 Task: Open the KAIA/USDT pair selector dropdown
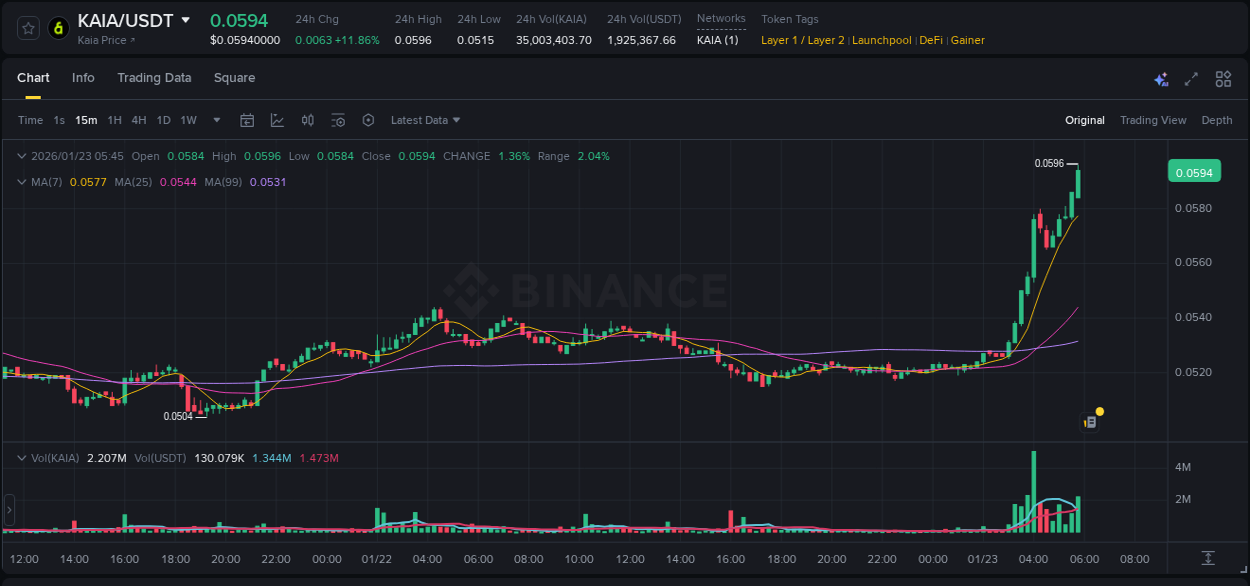point(186,19)
